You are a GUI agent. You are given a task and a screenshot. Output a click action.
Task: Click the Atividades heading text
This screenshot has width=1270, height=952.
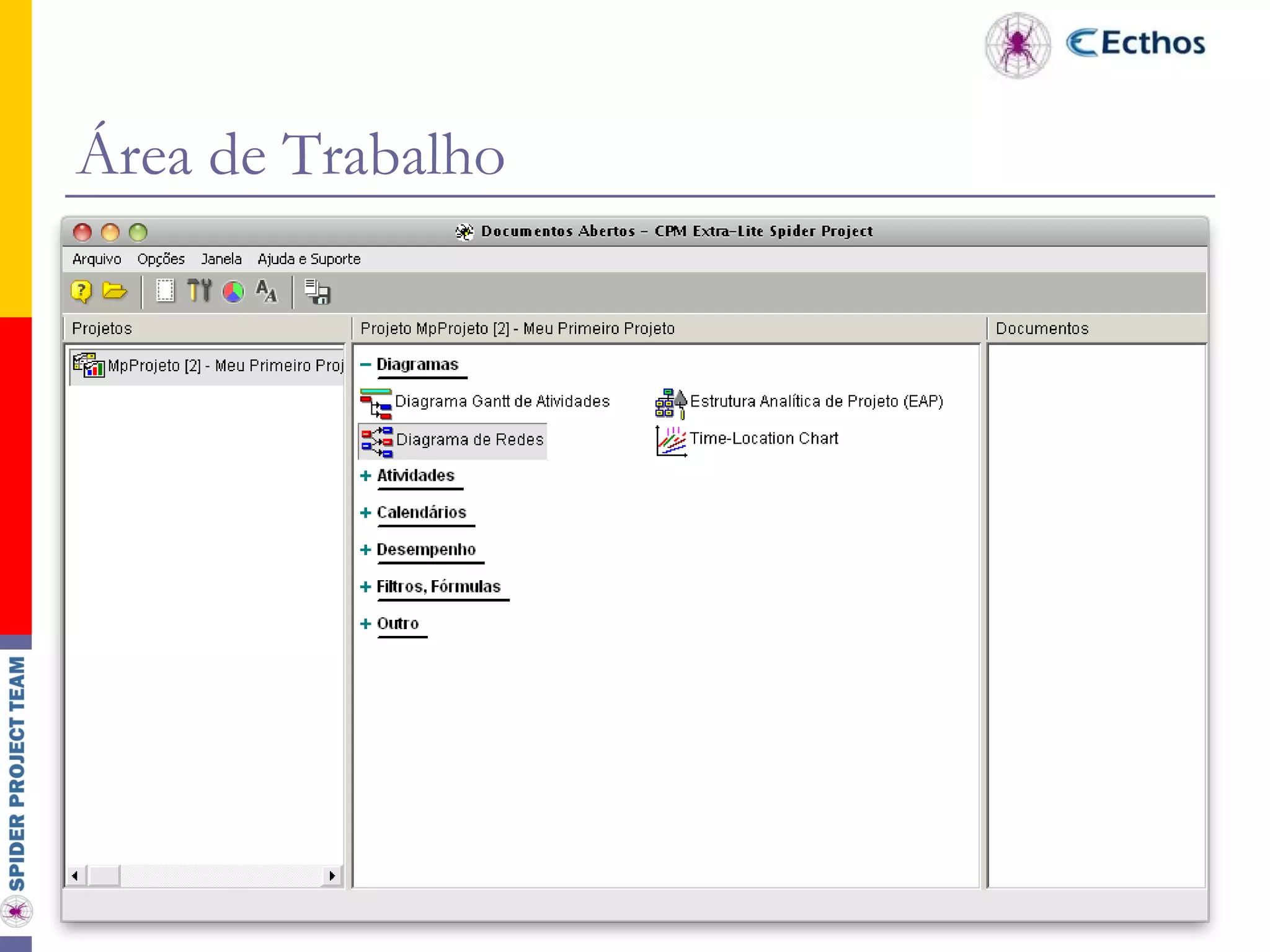click(415, 475)
